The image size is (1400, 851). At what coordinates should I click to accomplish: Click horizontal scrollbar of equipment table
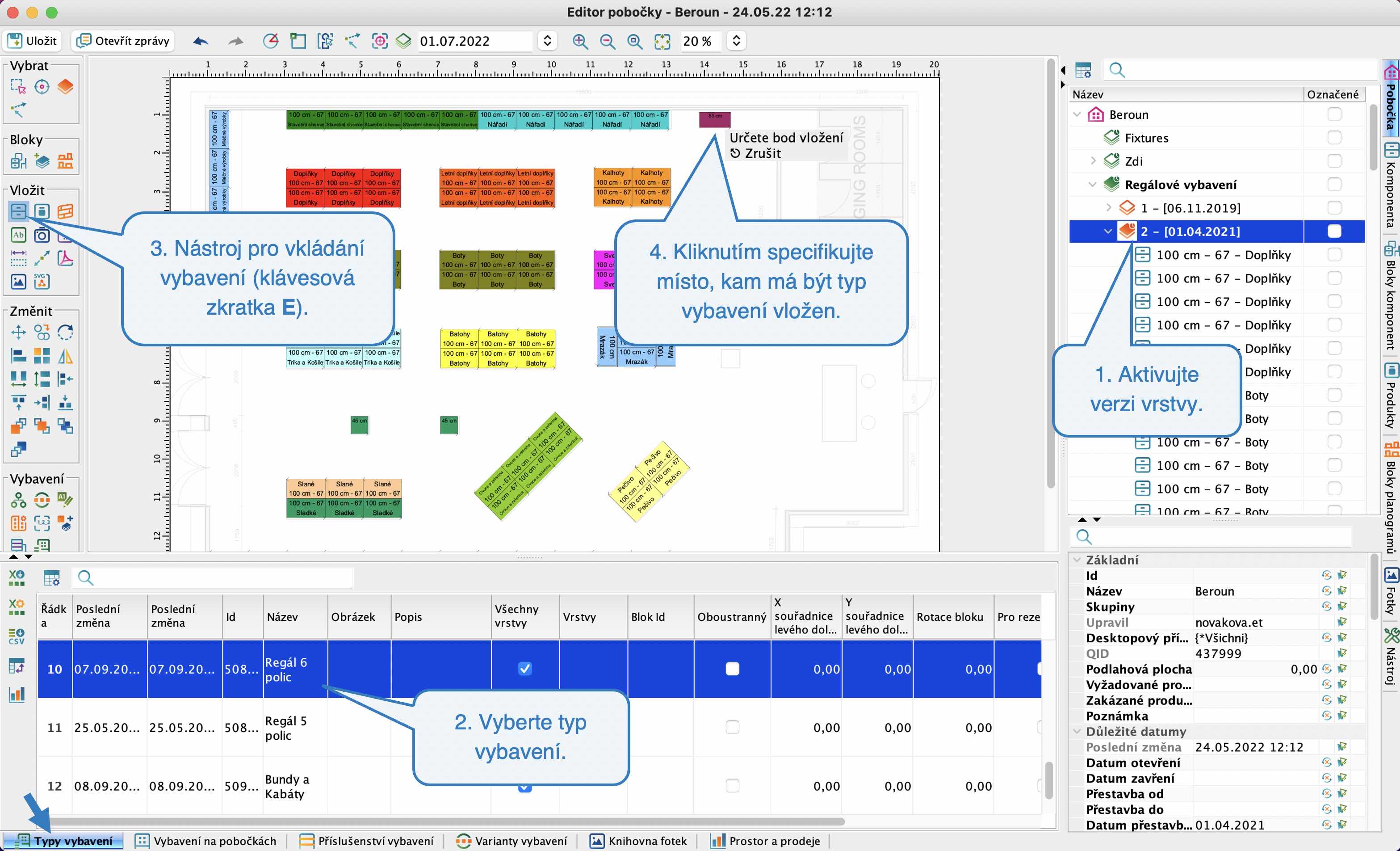(x=448, y=822)
